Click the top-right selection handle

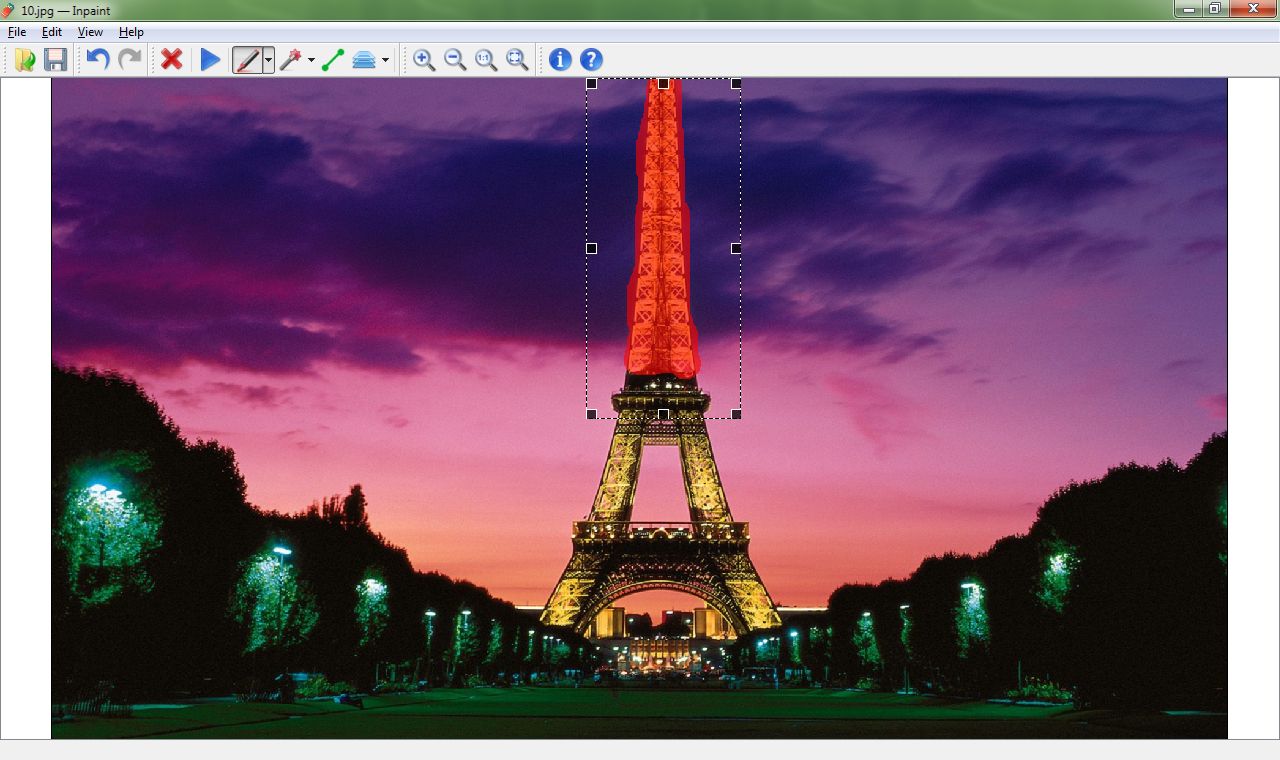click(x=736, y=84)
